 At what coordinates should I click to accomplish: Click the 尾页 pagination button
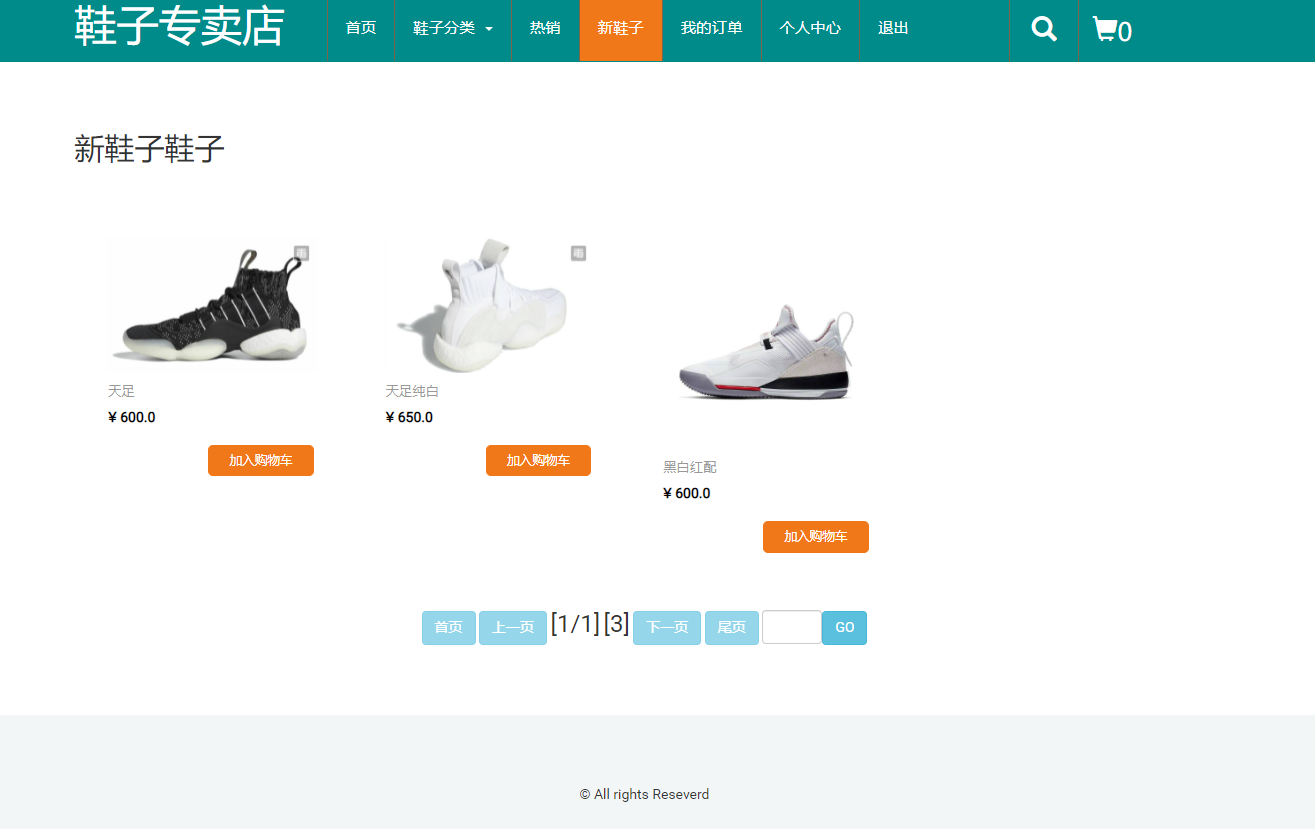pyautogui.click(x=732, y=628)
